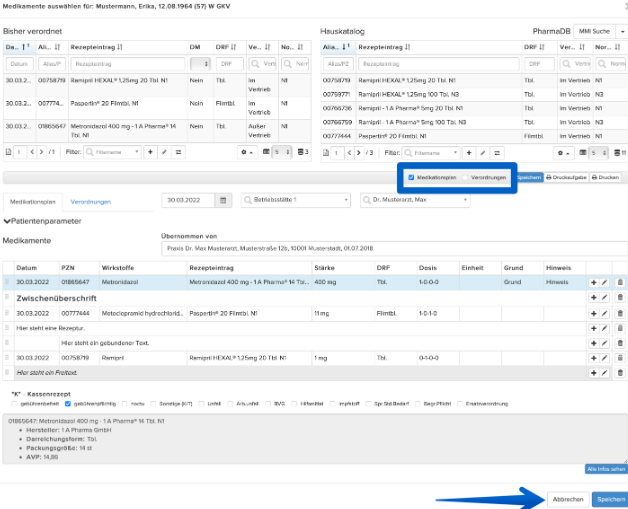
Task: Add row after Paspertin medication entry
Action: 594,314
